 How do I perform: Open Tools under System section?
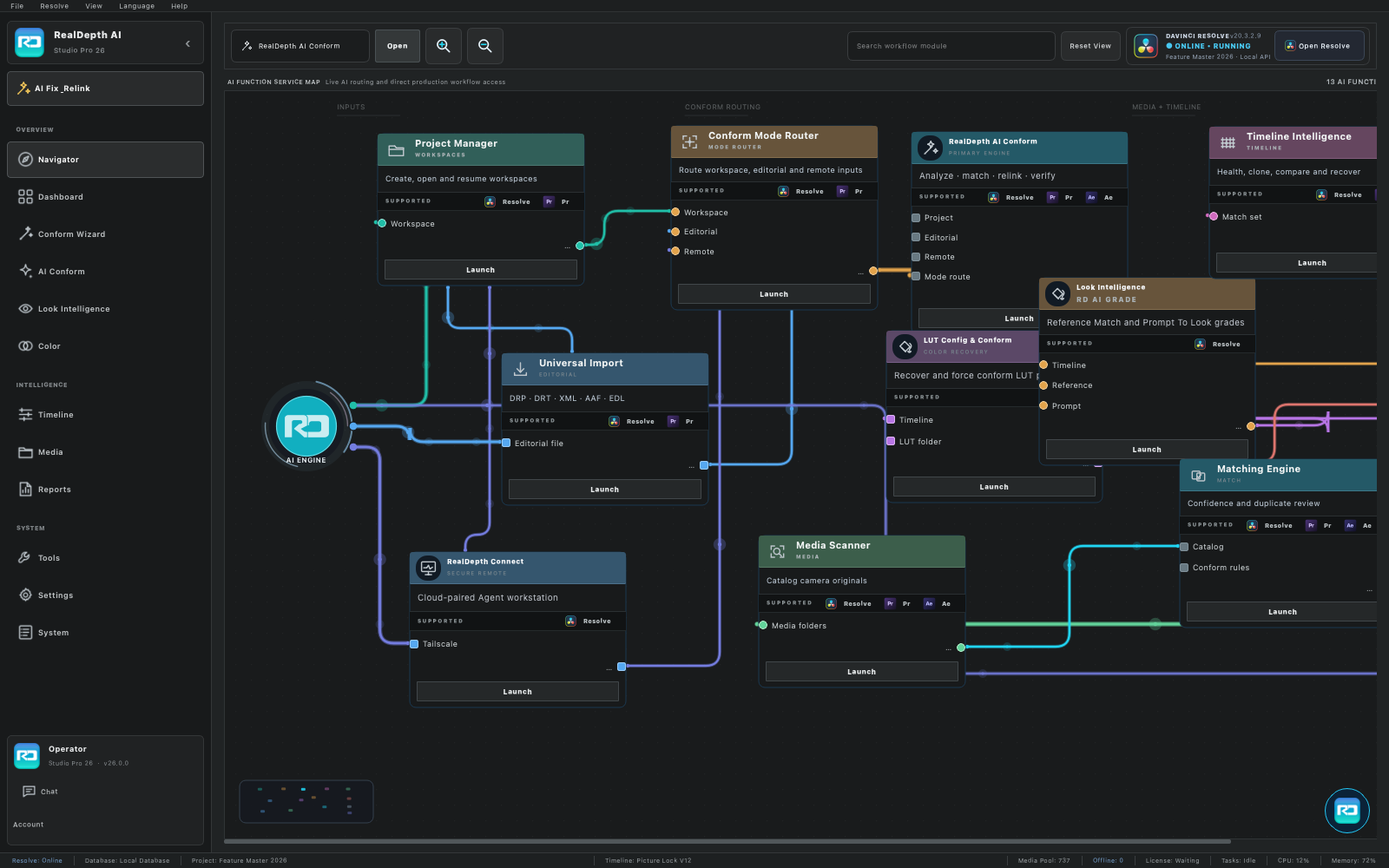106,558
